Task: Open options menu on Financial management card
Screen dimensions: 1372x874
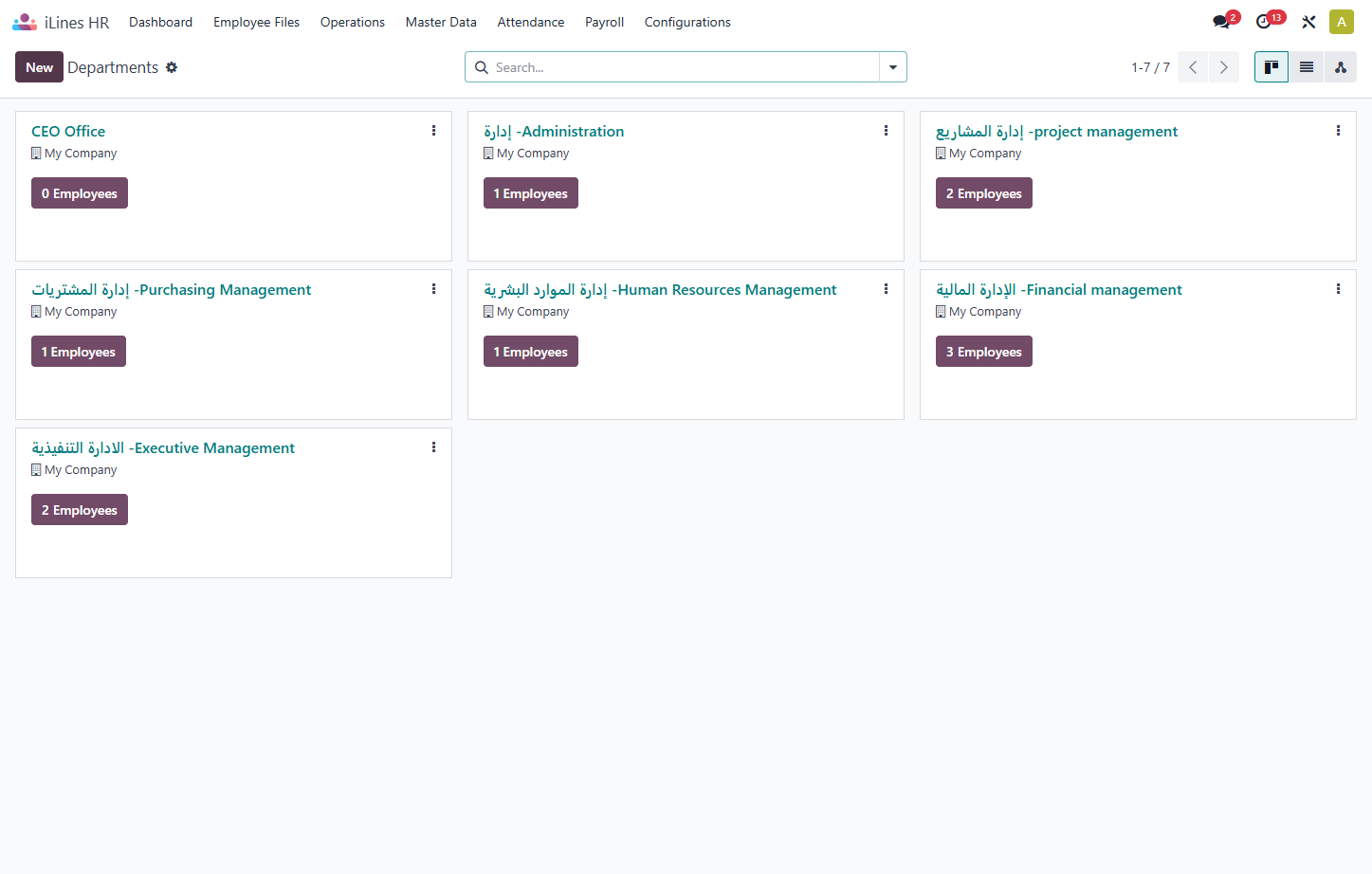Action: pos(1339,289)
